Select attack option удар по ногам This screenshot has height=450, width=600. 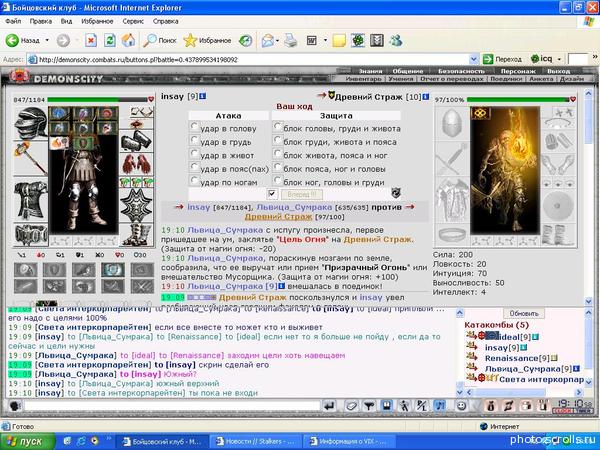[194, 181]
